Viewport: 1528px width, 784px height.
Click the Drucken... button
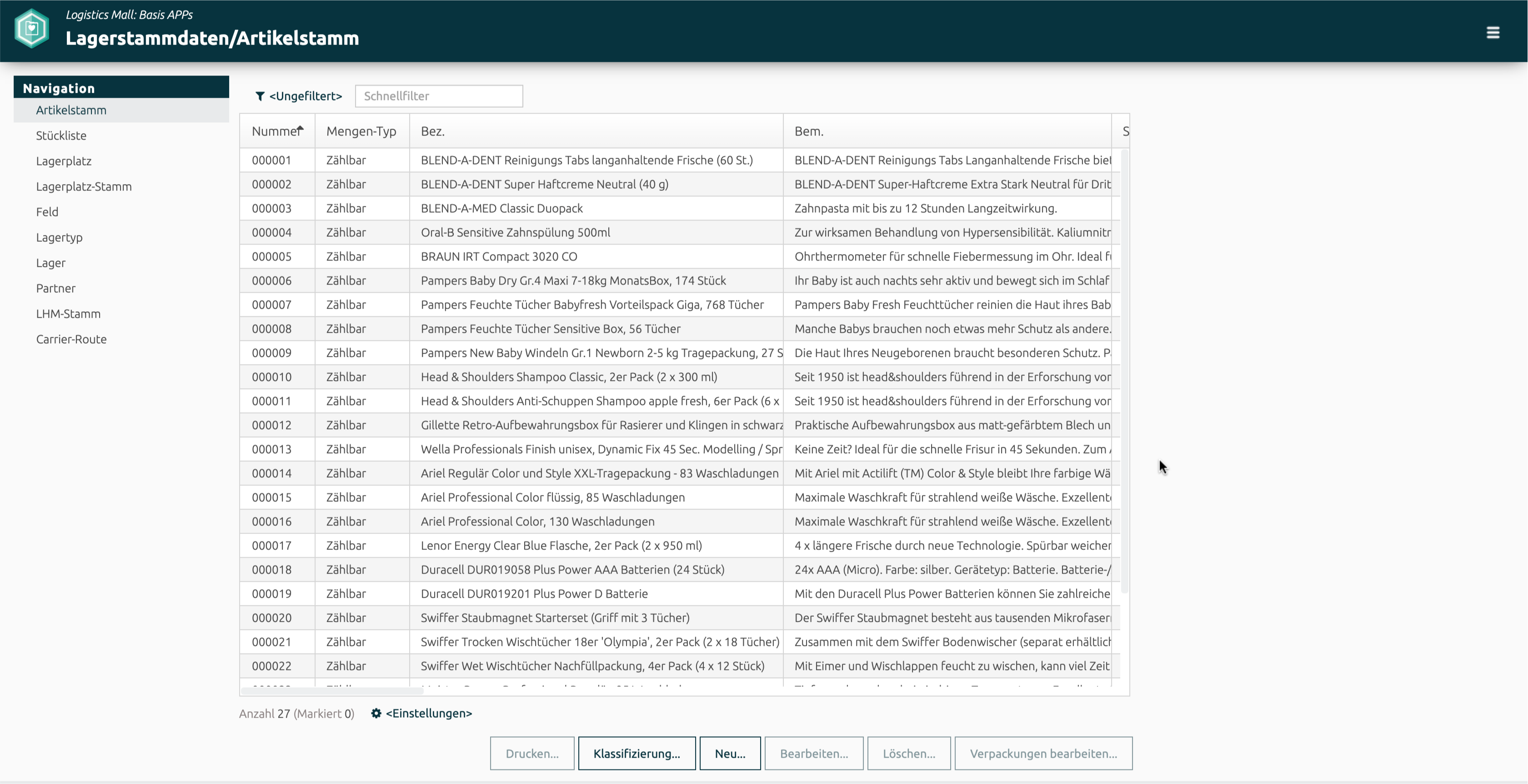pos(531,753)
